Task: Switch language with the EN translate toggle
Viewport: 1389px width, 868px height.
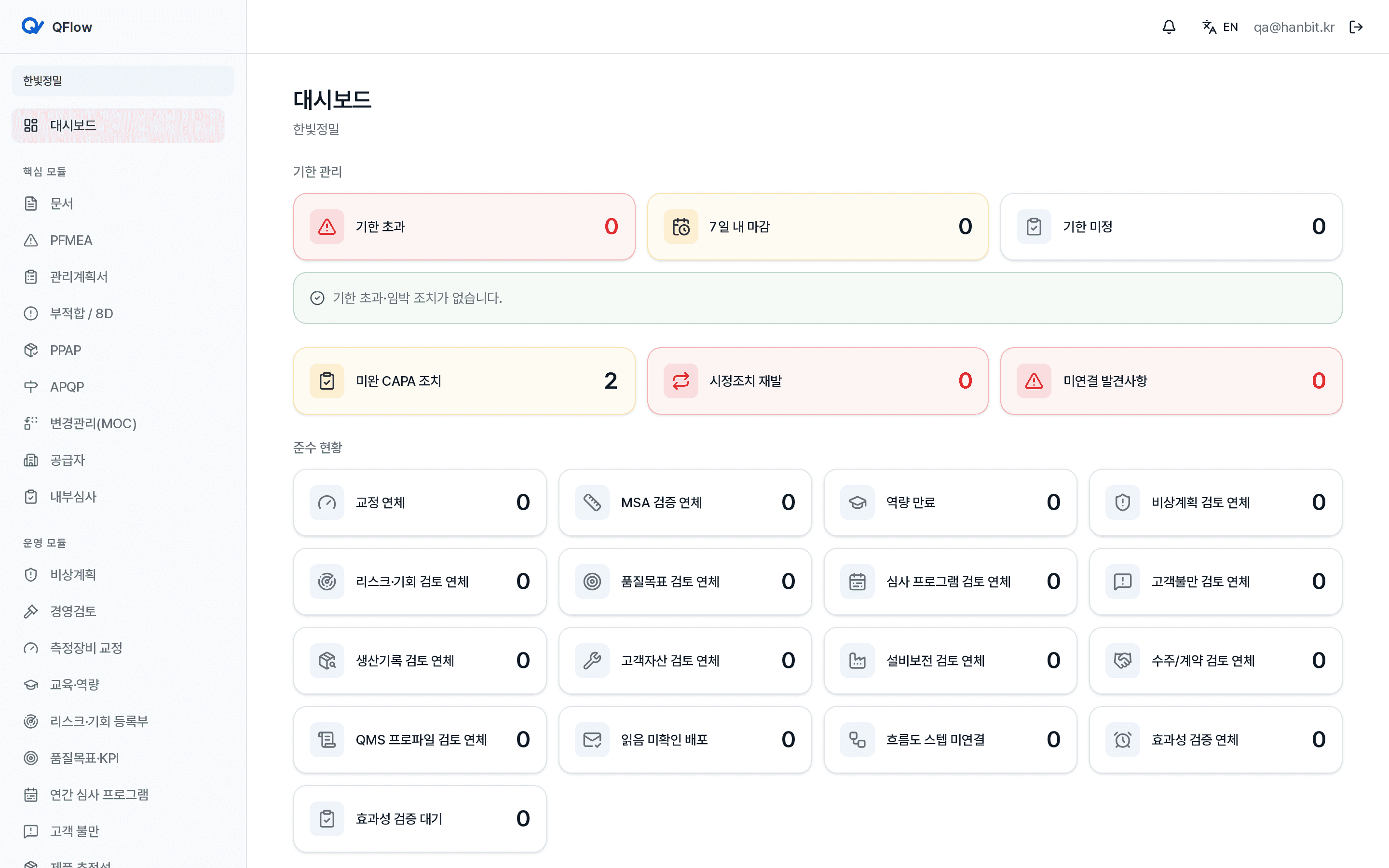Action: click(1220, 27)
